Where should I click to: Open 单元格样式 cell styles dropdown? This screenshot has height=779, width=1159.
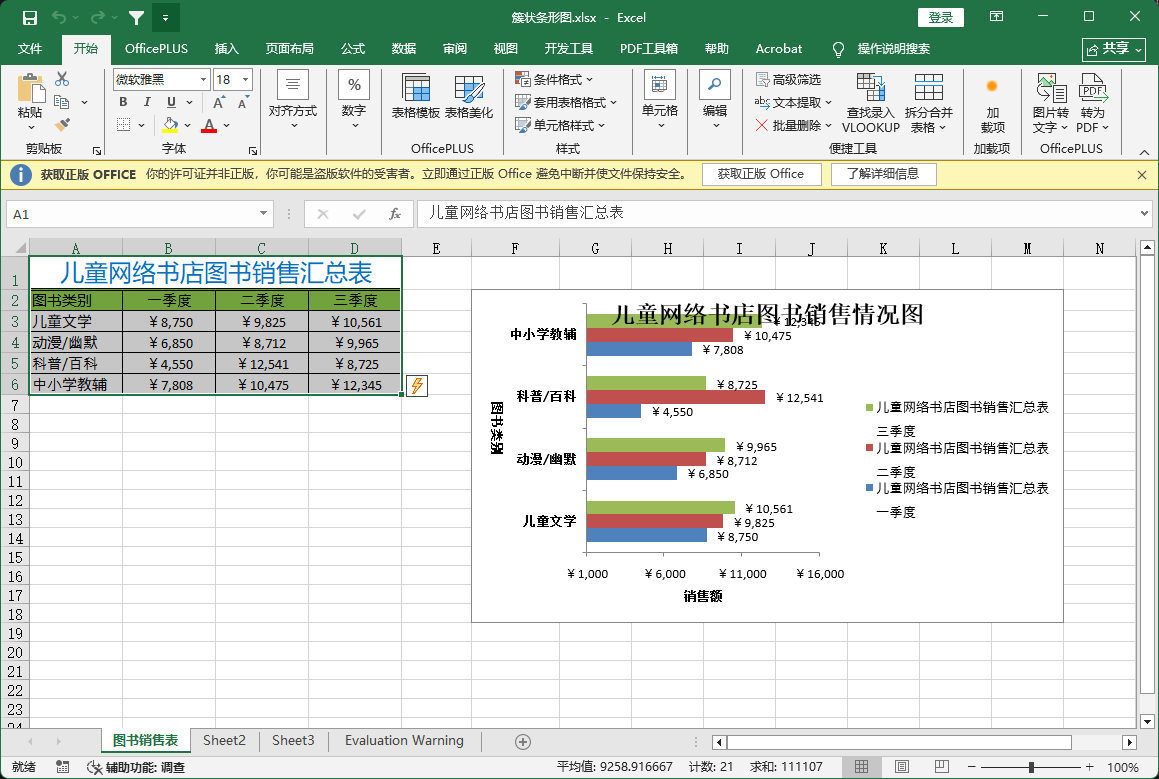(x=560, y=126)
